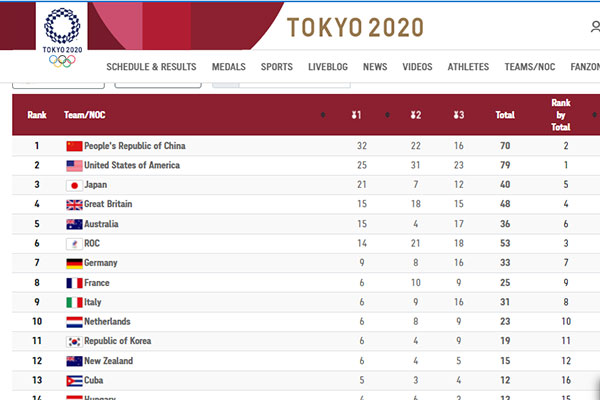Click the Republic of Korea flag icon
Image resolution: width=600 pixels, height=400 pixels.
[x=74, y=341]
